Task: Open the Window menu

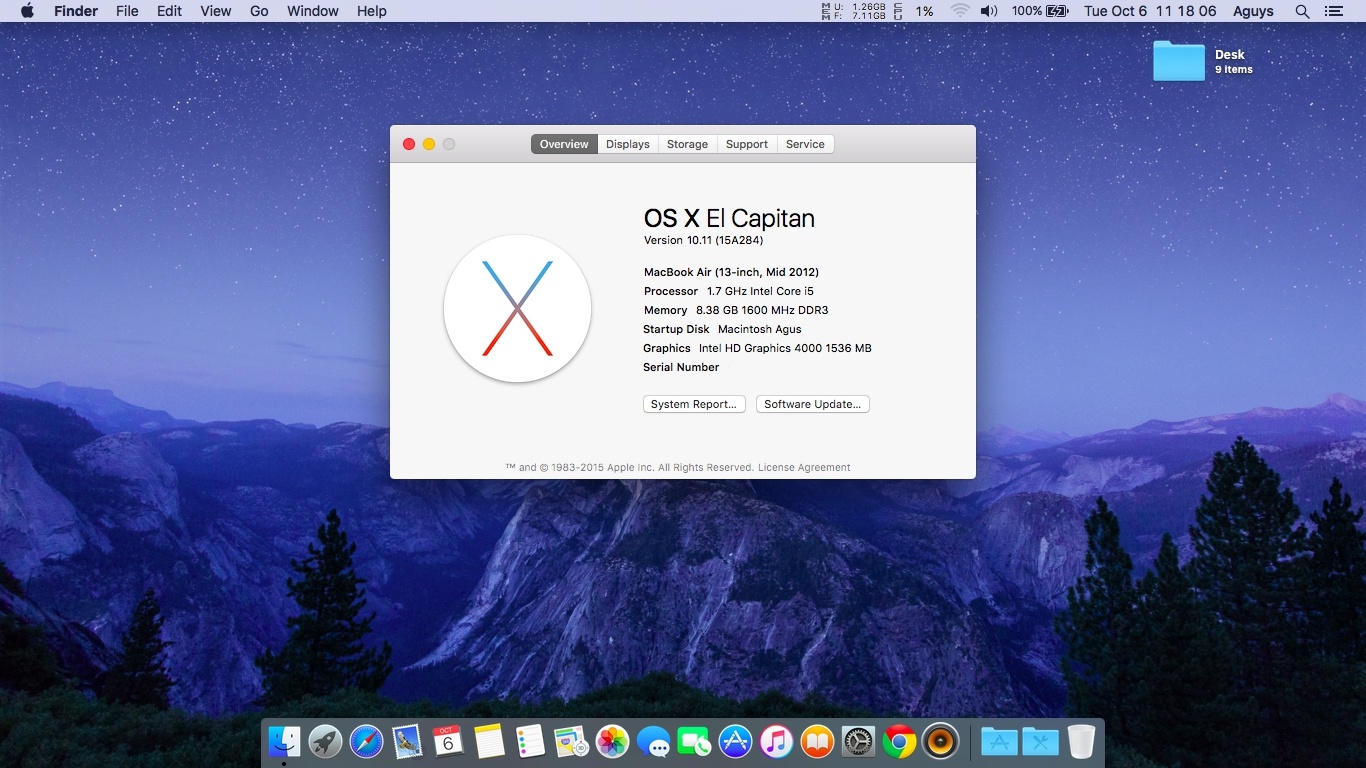Action: 313,11
